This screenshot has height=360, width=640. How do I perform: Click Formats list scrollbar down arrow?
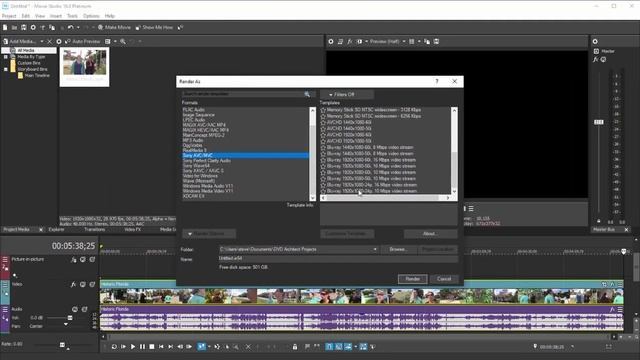(x=313, y=198)
